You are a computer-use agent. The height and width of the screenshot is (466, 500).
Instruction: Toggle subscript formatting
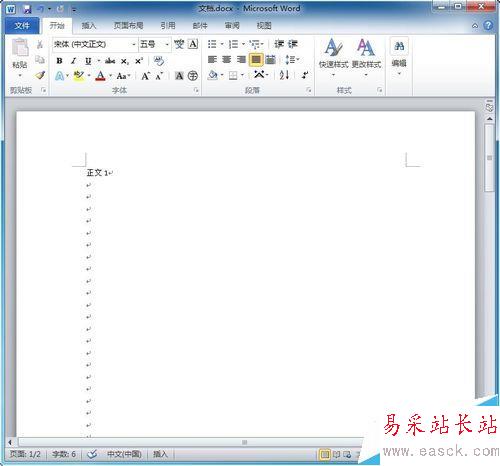124,61
